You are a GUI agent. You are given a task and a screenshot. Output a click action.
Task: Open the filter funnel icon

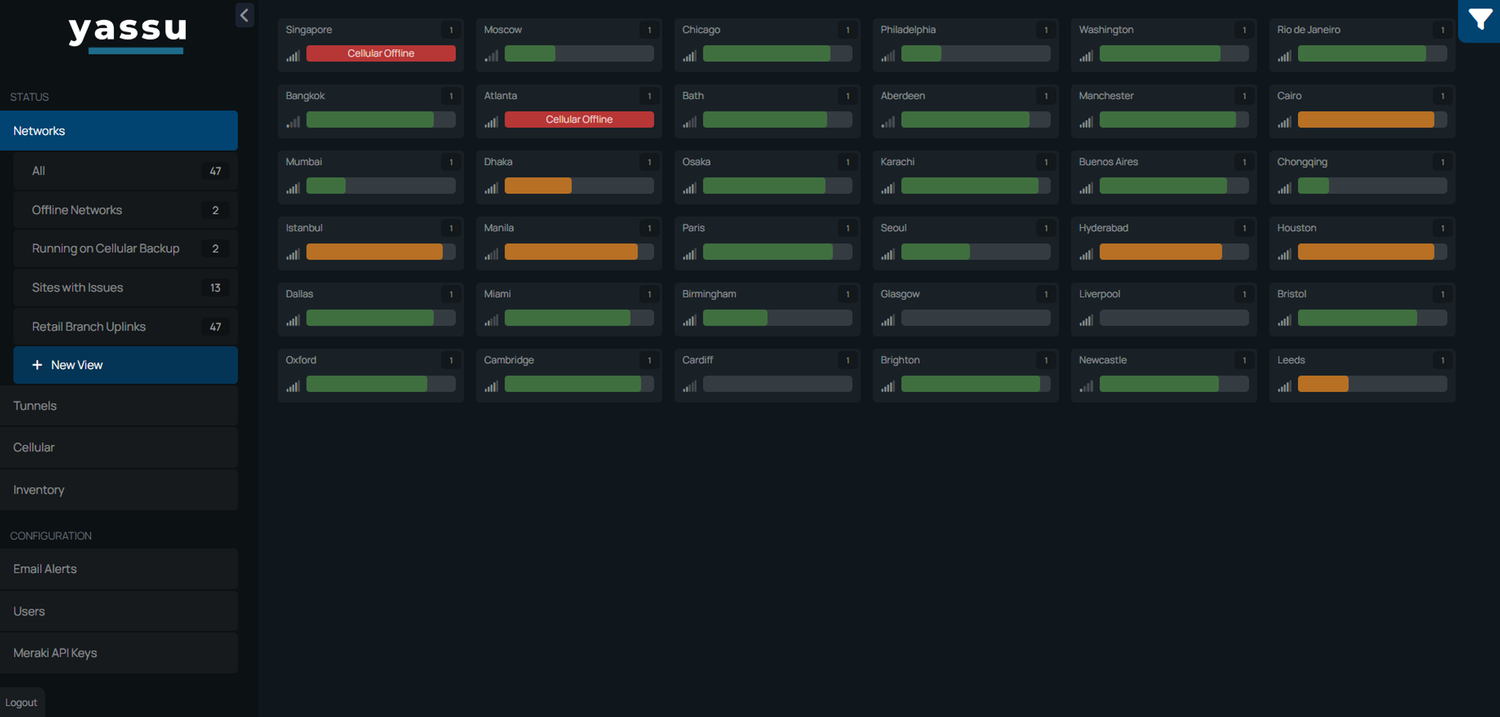click(1479, 19)
